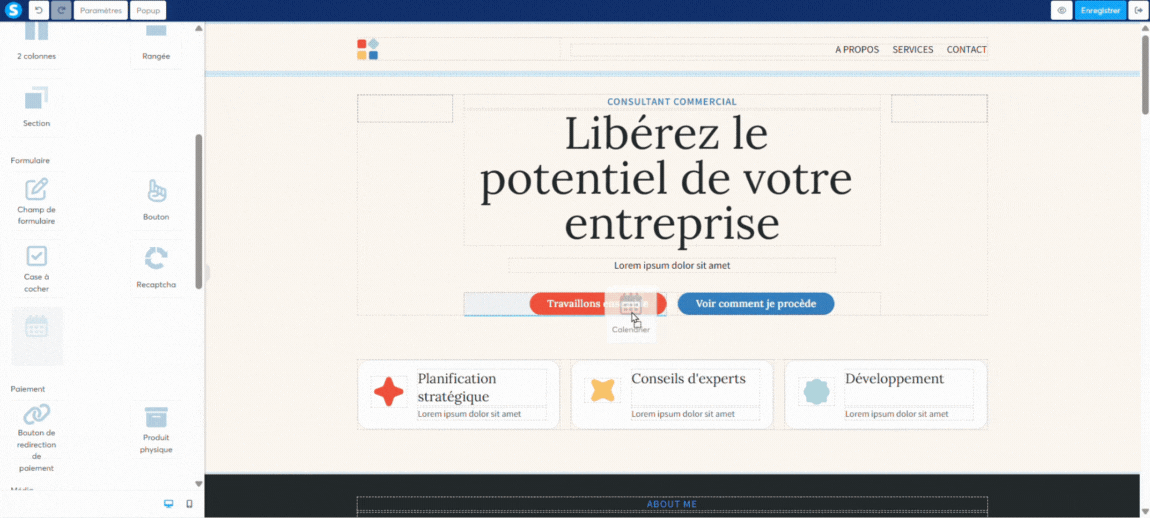This screenshot has width=1150, height=518.
Task: Select the Section element
Action: tap(37, 107)
